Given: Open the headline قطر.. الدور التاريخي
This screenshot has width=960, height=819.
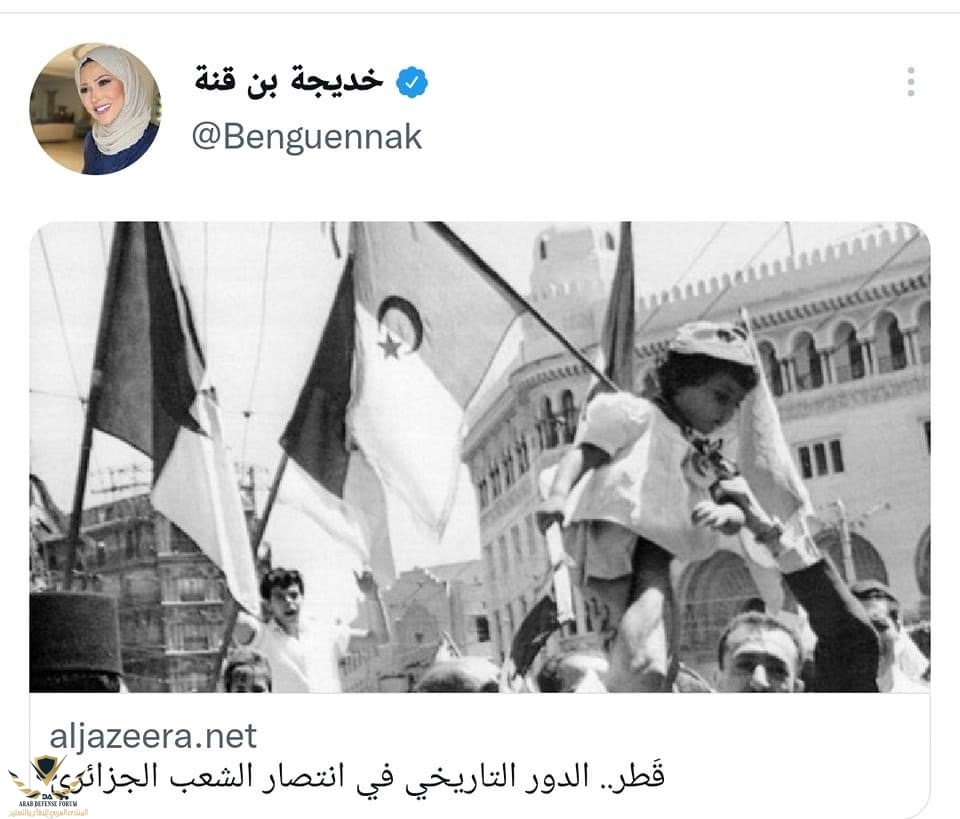Looking at the screenshot, I should point(367,776).
